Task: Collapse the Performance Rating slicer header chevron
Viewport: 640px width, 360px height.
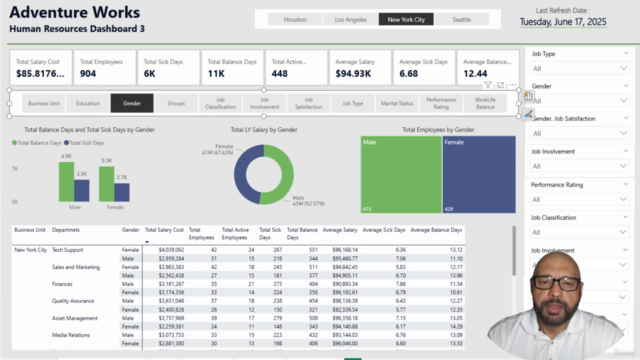Action: (x=626, y=184)
